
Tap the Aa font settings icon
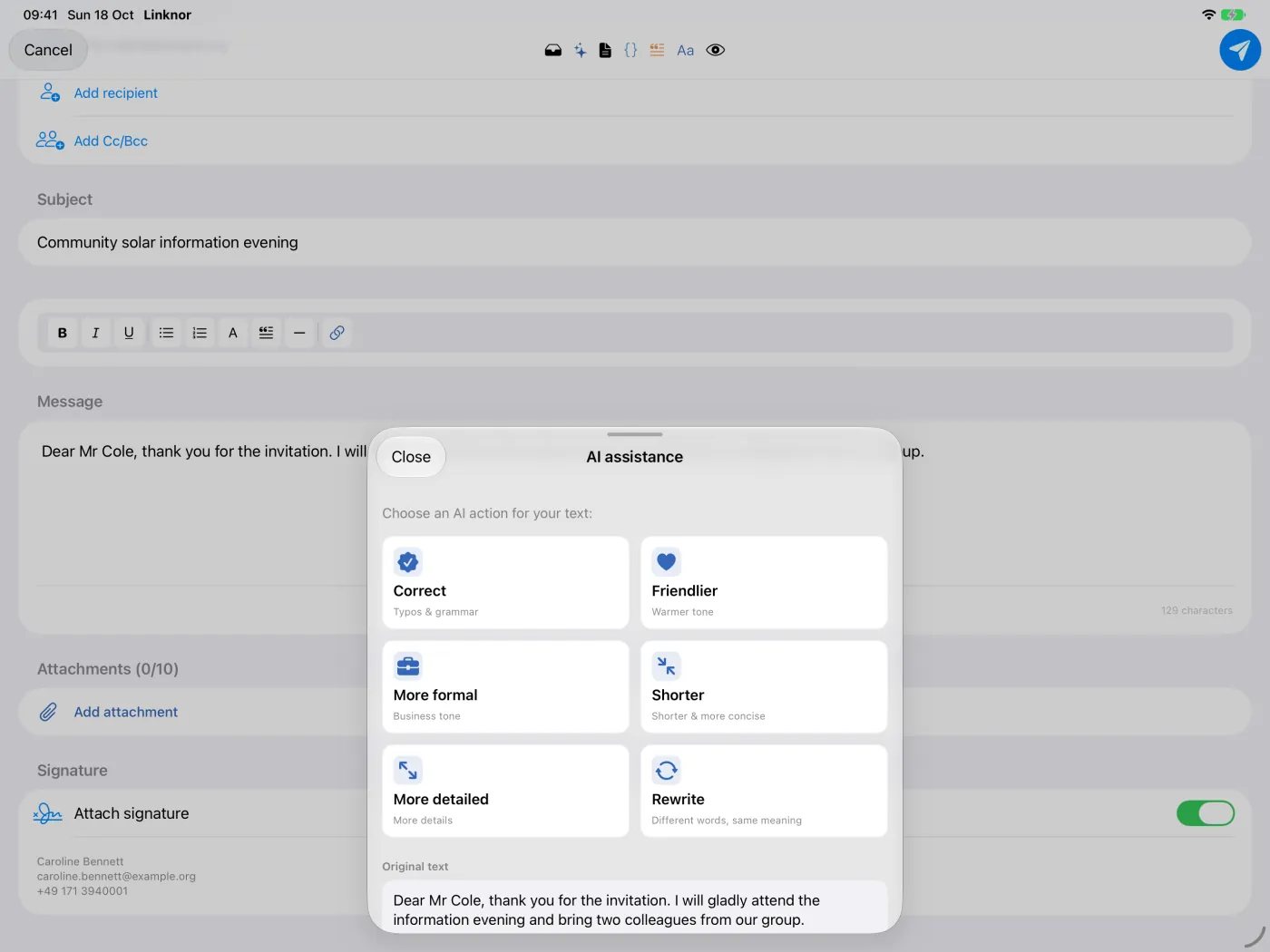pyautogui.click(x=686, y=51)
